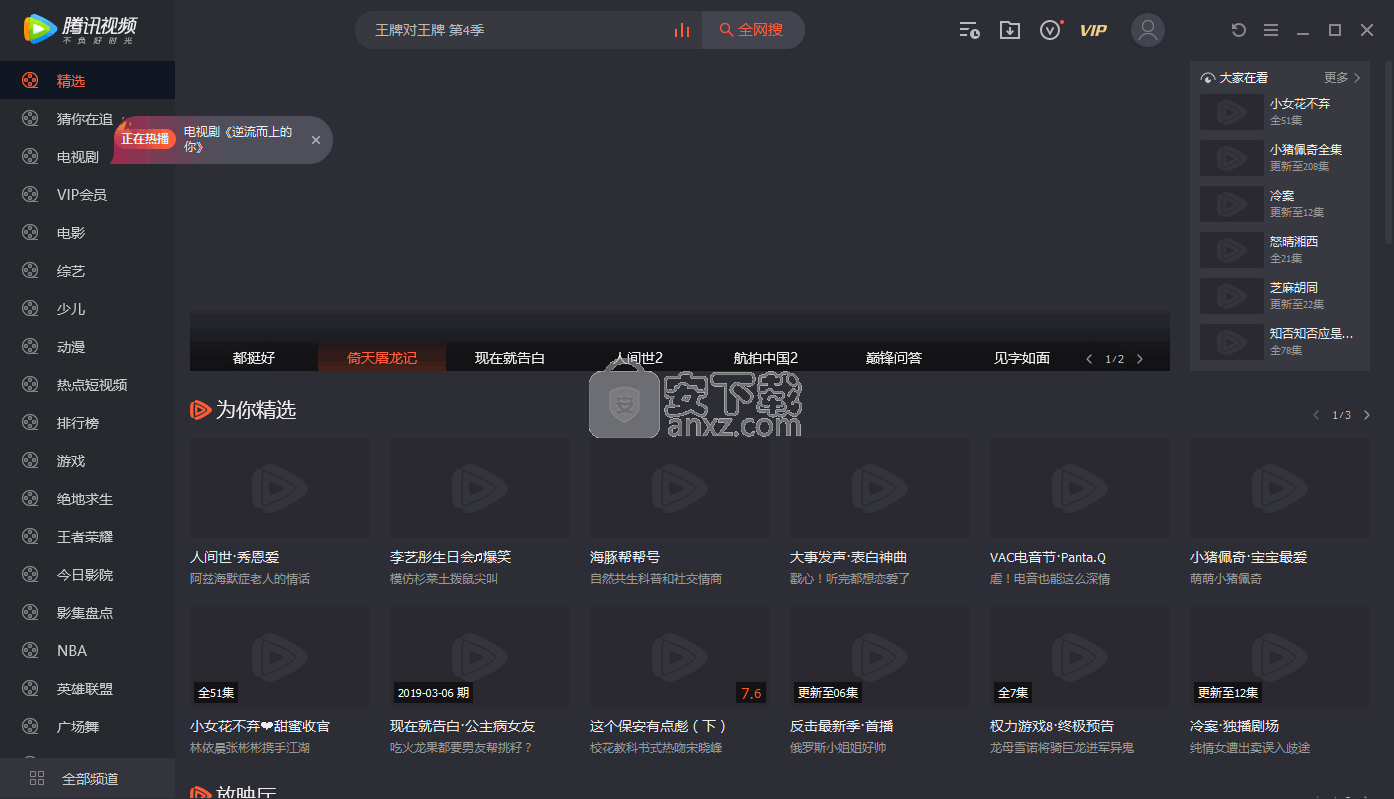Select 王者荣耀 channel in sidebar
The height and width of the screenshot is (799, 1394).
click(x=84, y=537)
